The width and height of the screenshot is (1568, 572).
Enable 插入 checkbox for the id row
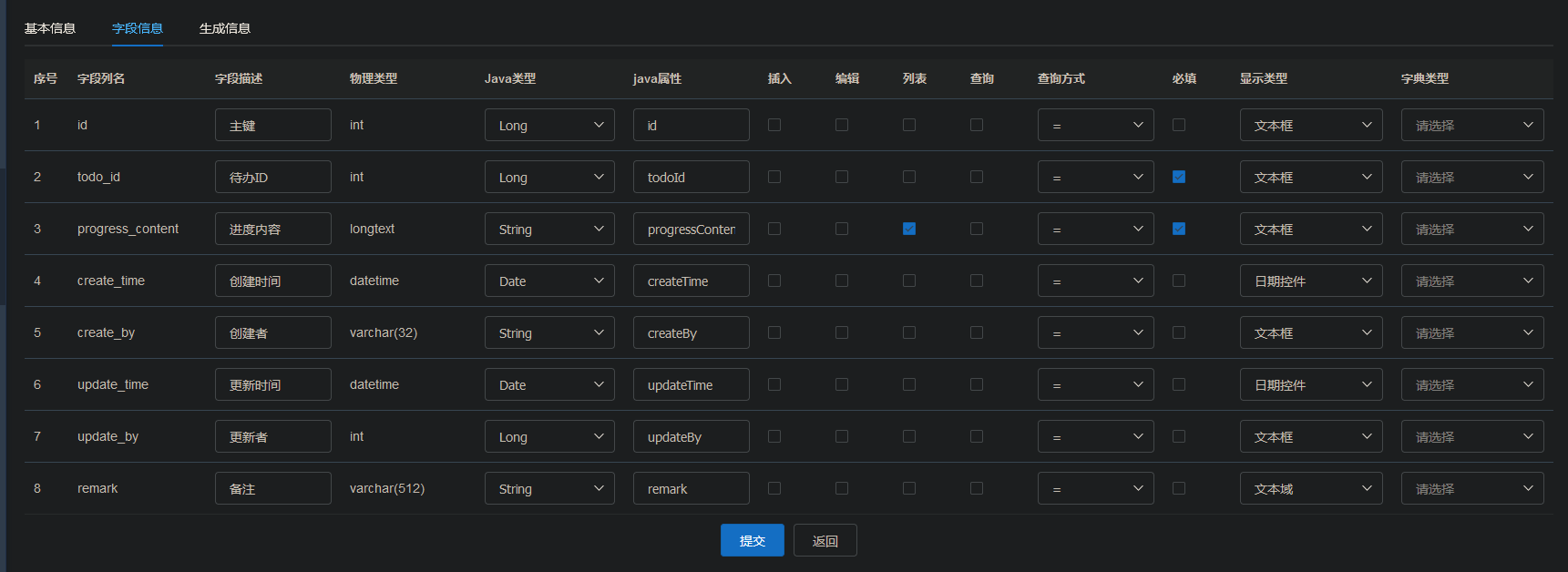click(x=774, y=125)
